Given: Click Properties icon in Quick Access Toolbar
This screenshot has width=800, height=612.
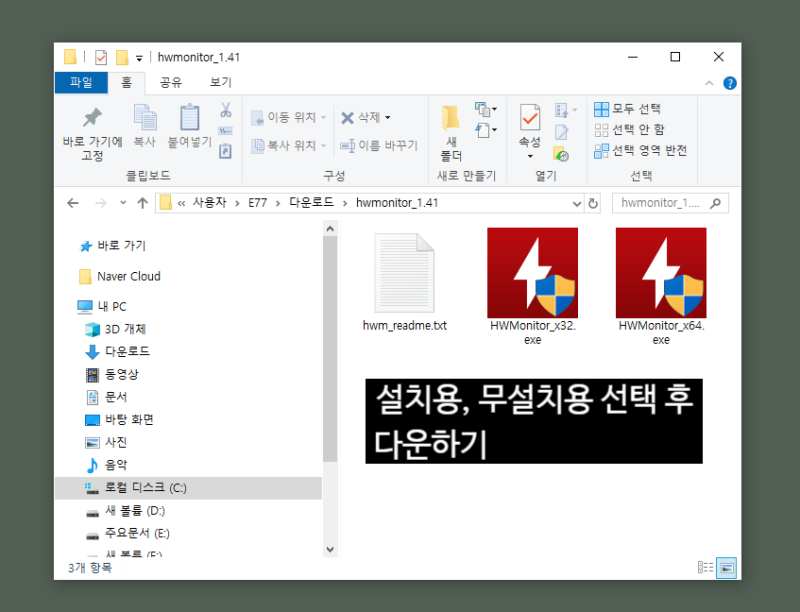Looking at the screenshot, I should point(101,57).
